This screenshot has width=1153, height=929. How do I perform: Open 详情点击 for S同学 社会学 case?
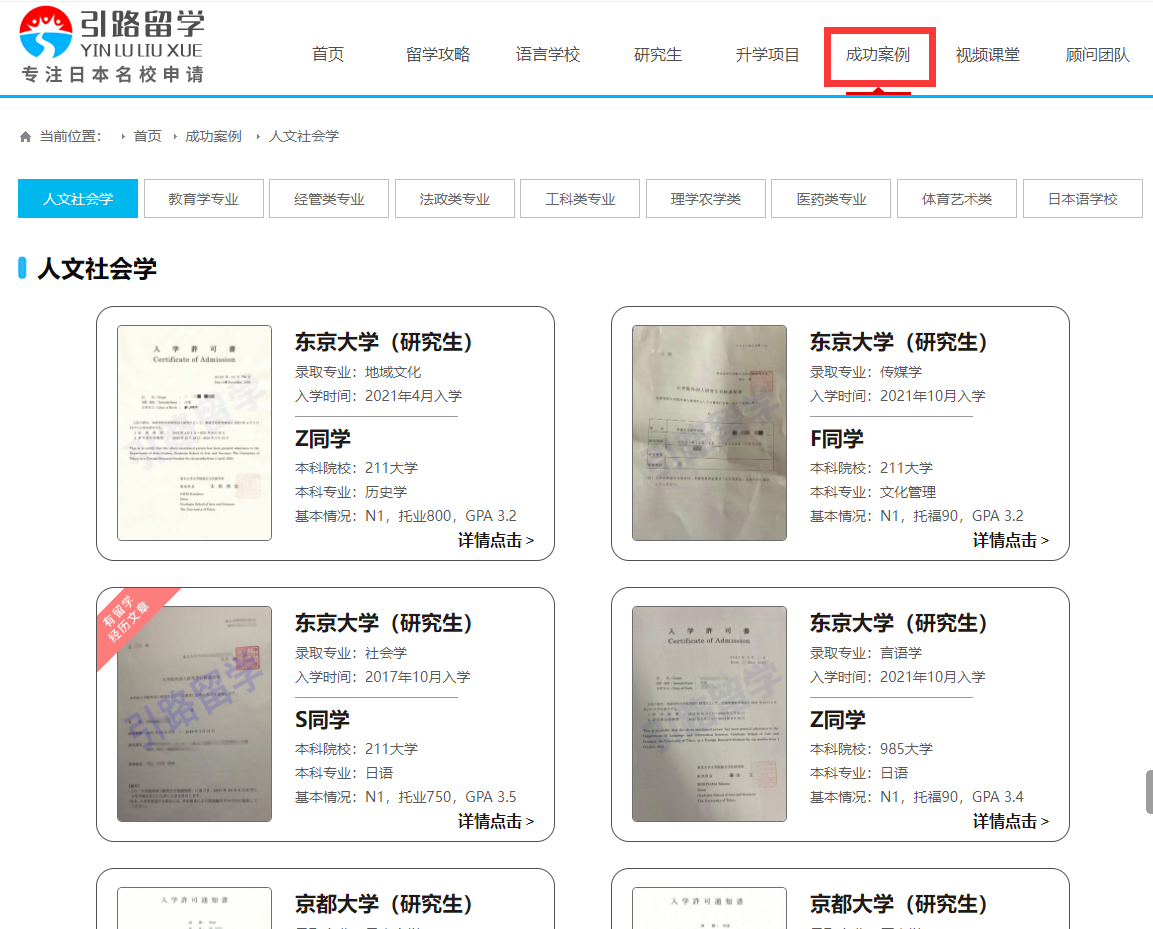[496, 822]
